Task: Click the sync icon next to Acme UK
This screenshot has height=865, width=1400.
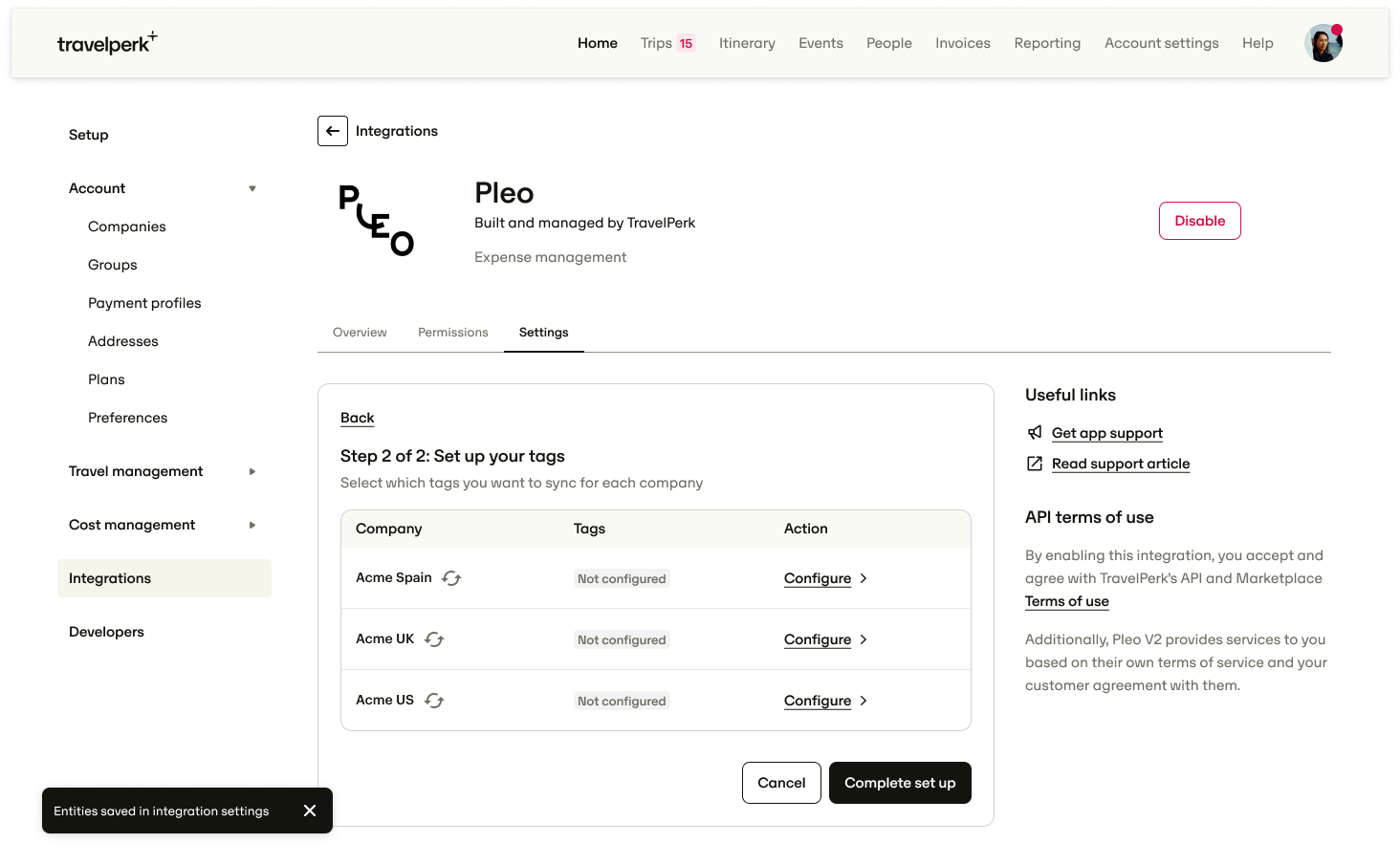Action: pos(434,639)
